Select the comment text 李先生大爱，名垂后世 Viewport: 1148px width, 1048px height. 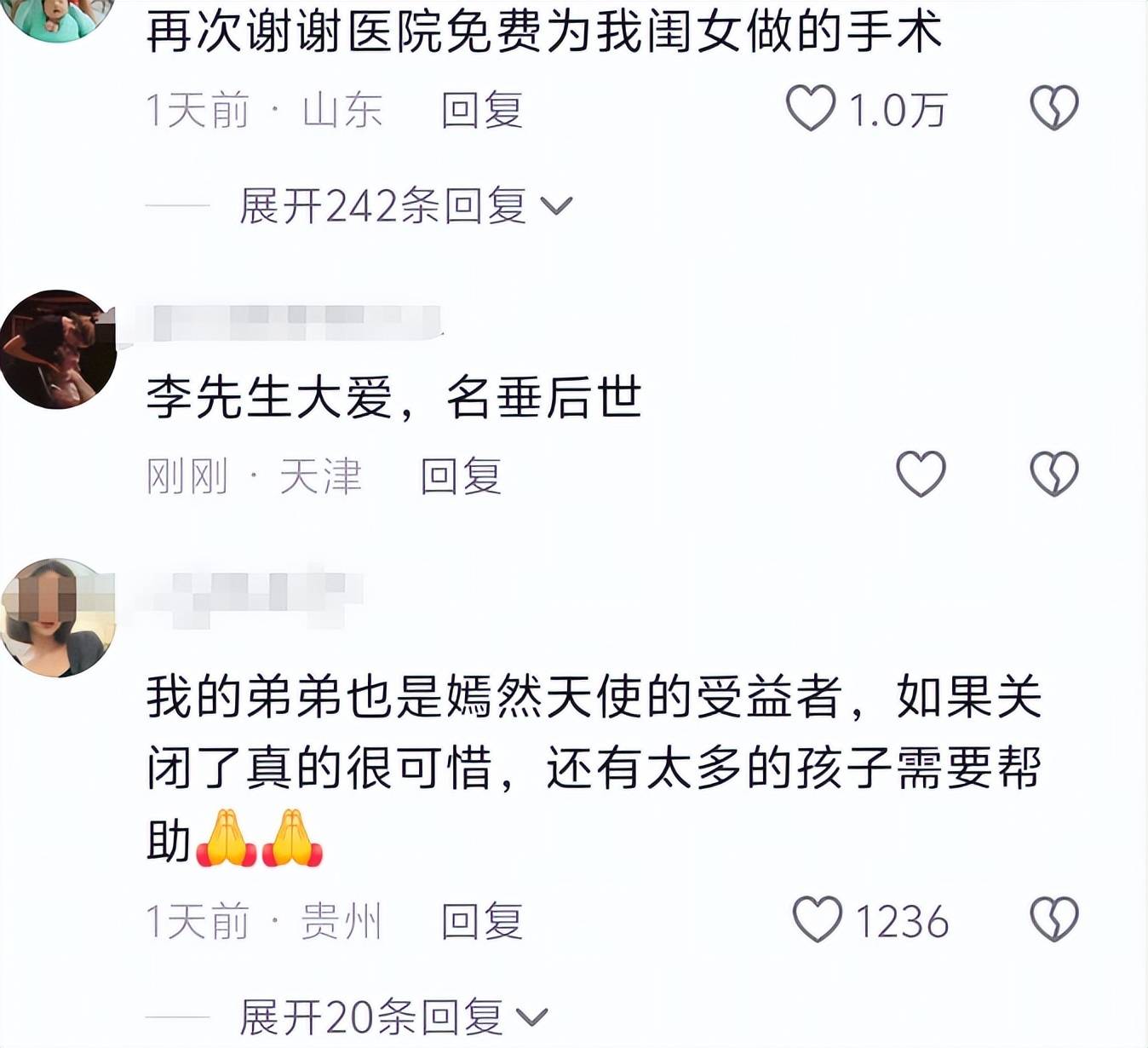tap(393, 398)
